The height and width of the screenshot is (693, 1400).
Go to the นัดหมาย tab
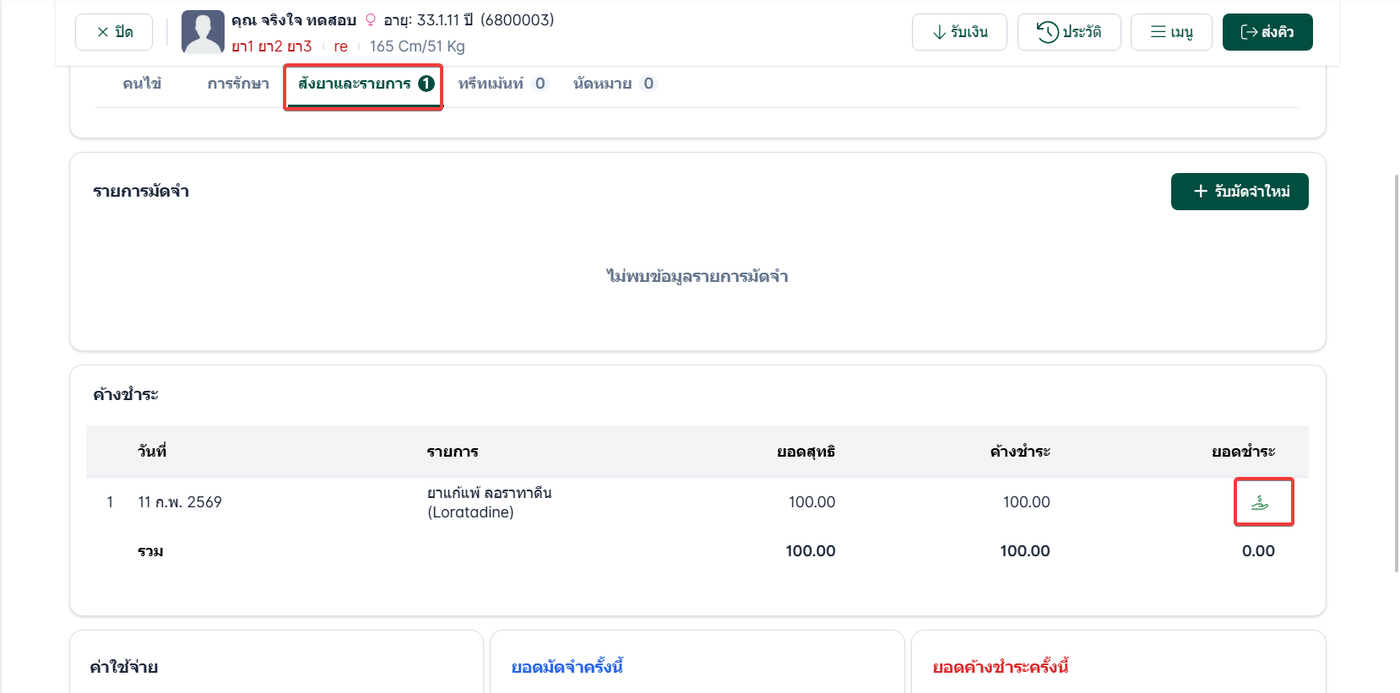[x=614, y=84]
